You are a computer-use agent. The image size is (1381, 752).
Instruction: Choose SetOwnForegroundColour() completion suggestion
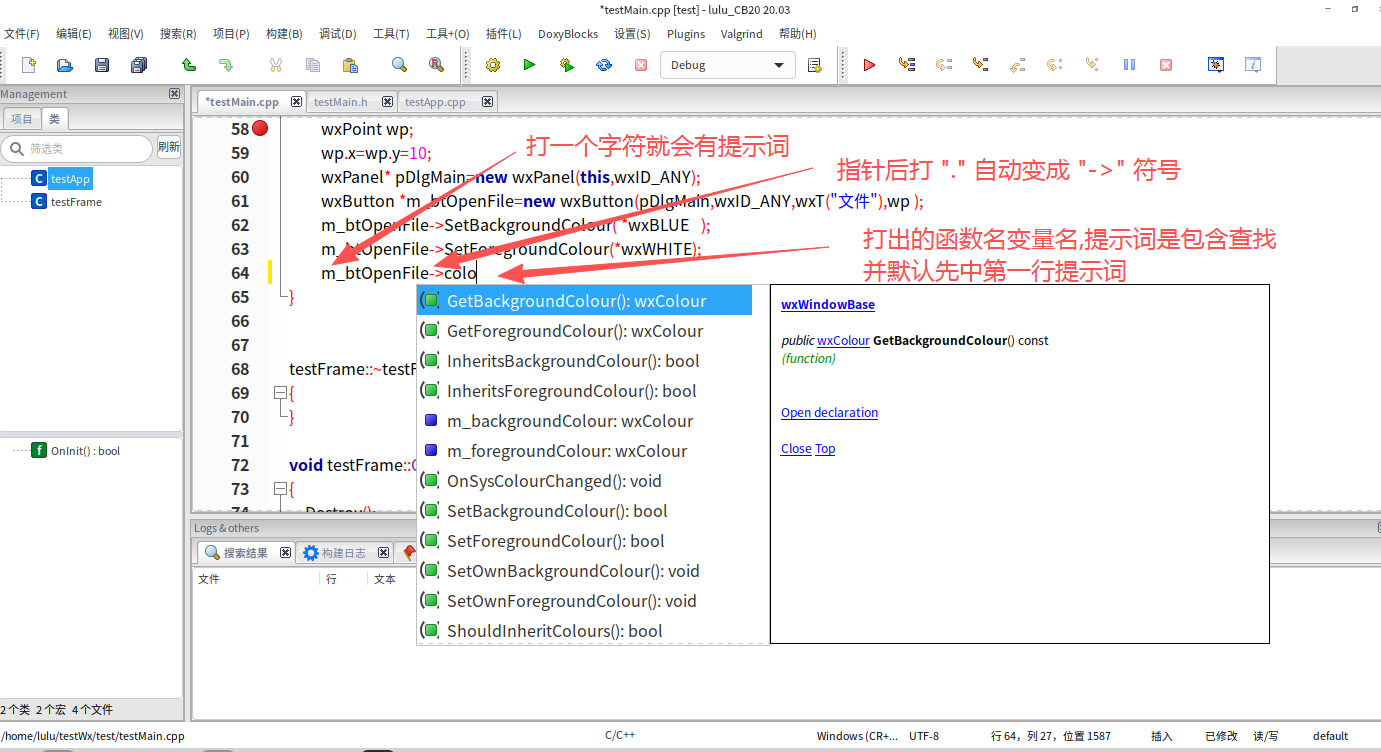(x=584, y=601)
